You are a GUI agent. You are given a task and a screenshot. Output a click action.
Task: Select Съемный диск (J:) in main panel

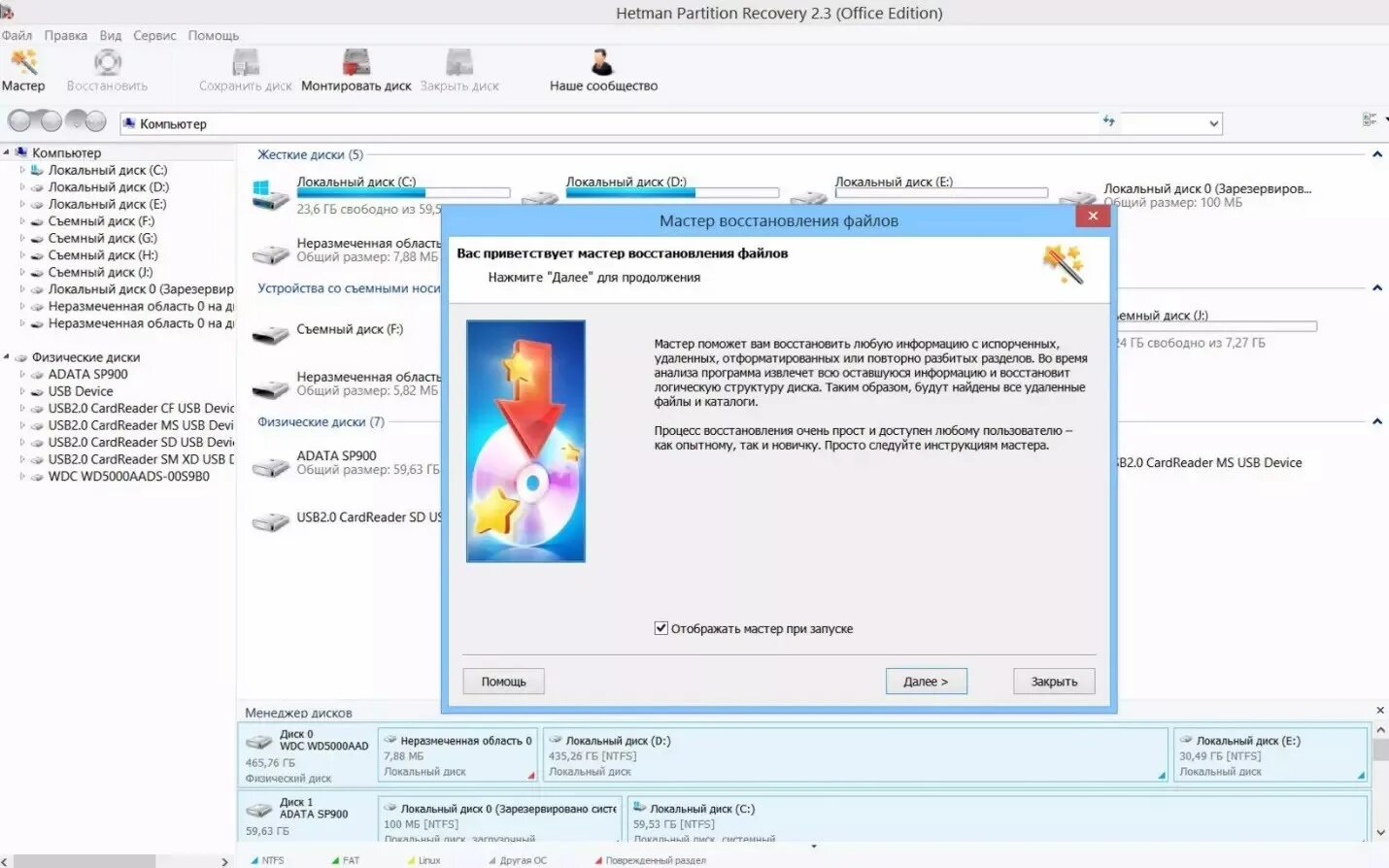click(x=1161, y=316)
